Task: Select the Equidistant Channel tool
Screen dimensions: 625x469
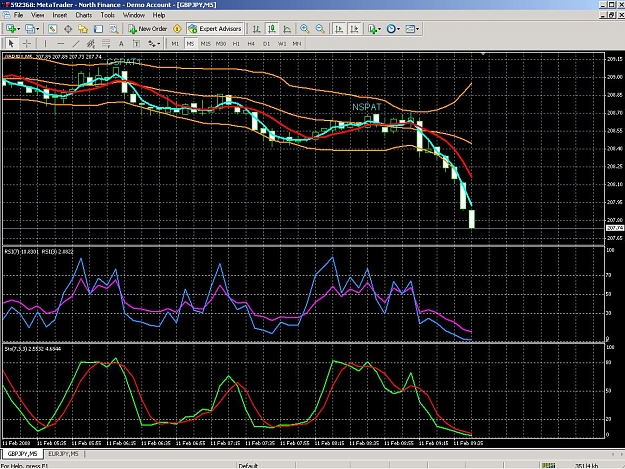Action: point(91,43)
